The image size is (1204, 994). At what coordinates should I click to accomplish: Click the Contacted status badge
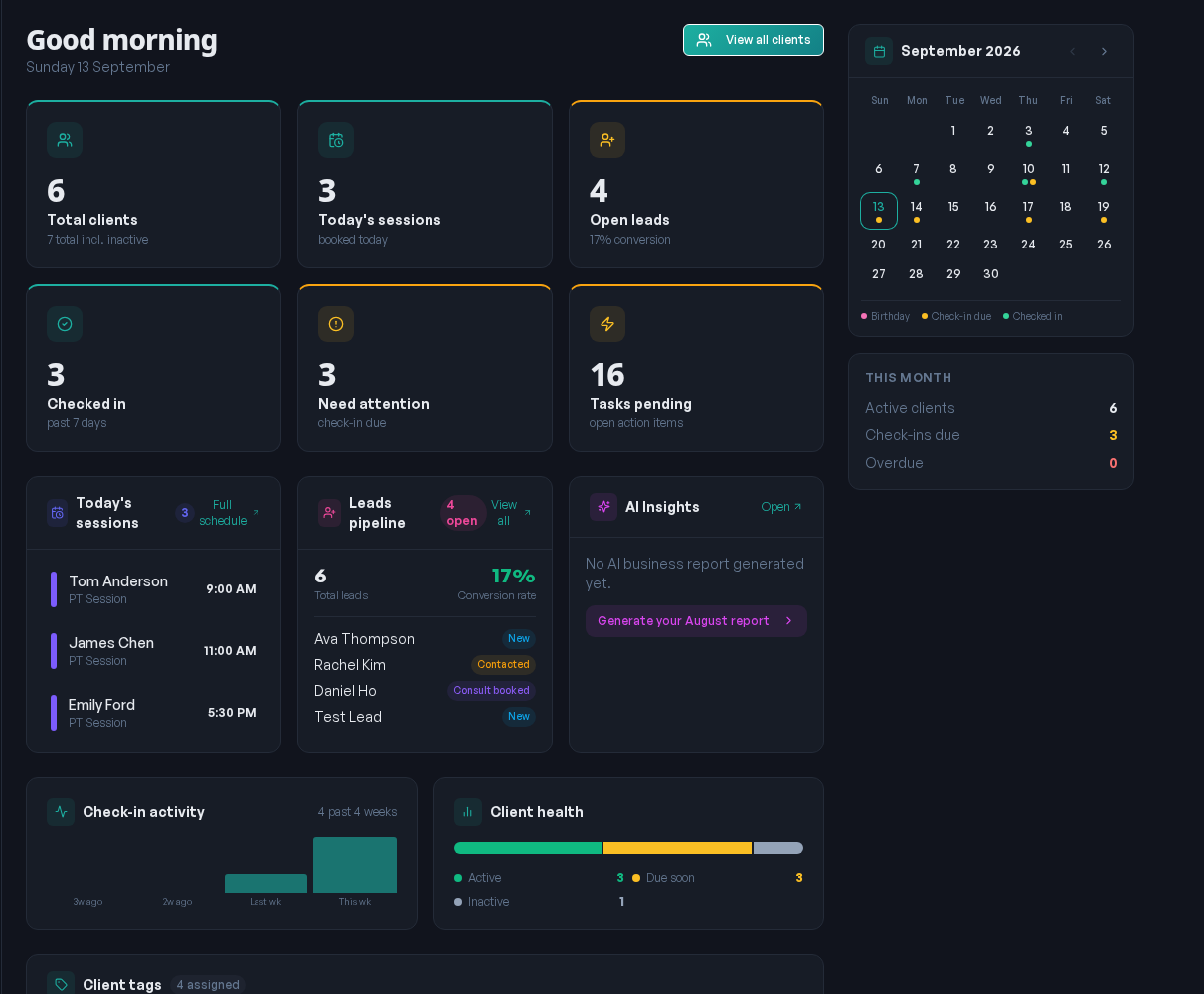(503, 665)
